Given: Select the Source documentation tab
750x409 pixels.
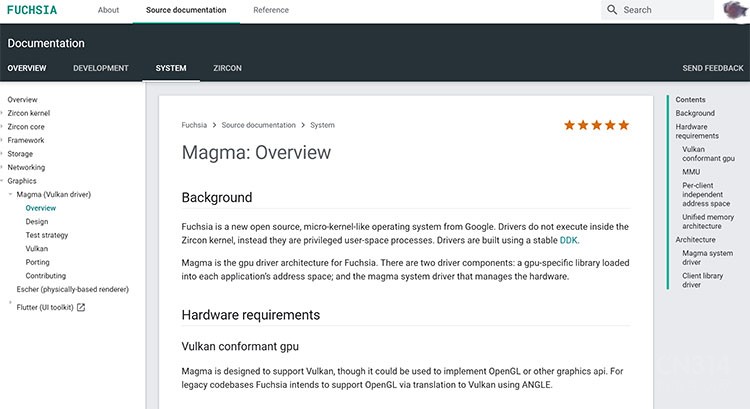Looking at the screenshot, I should (x=186, y=10).
